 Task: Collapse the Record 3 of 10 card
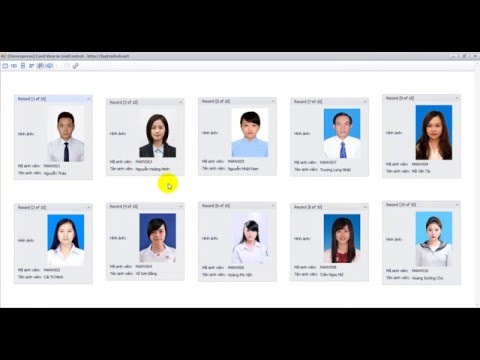(x=181, y=102)
